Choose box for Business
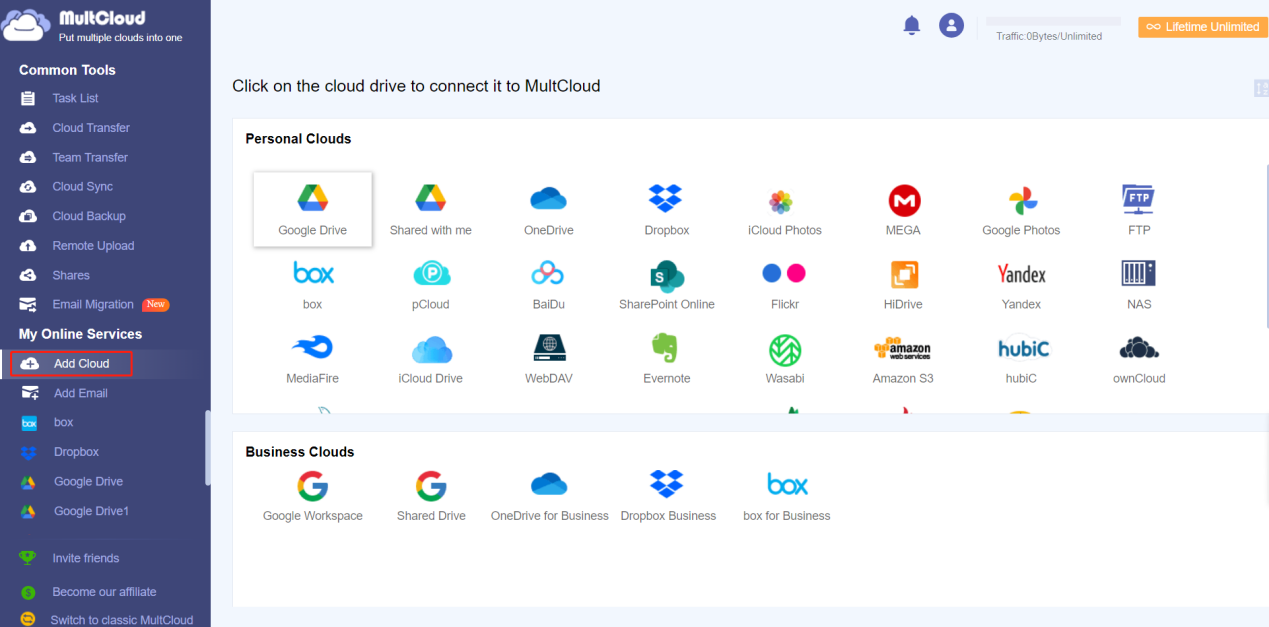1269x627 pixels. point(786,496)
